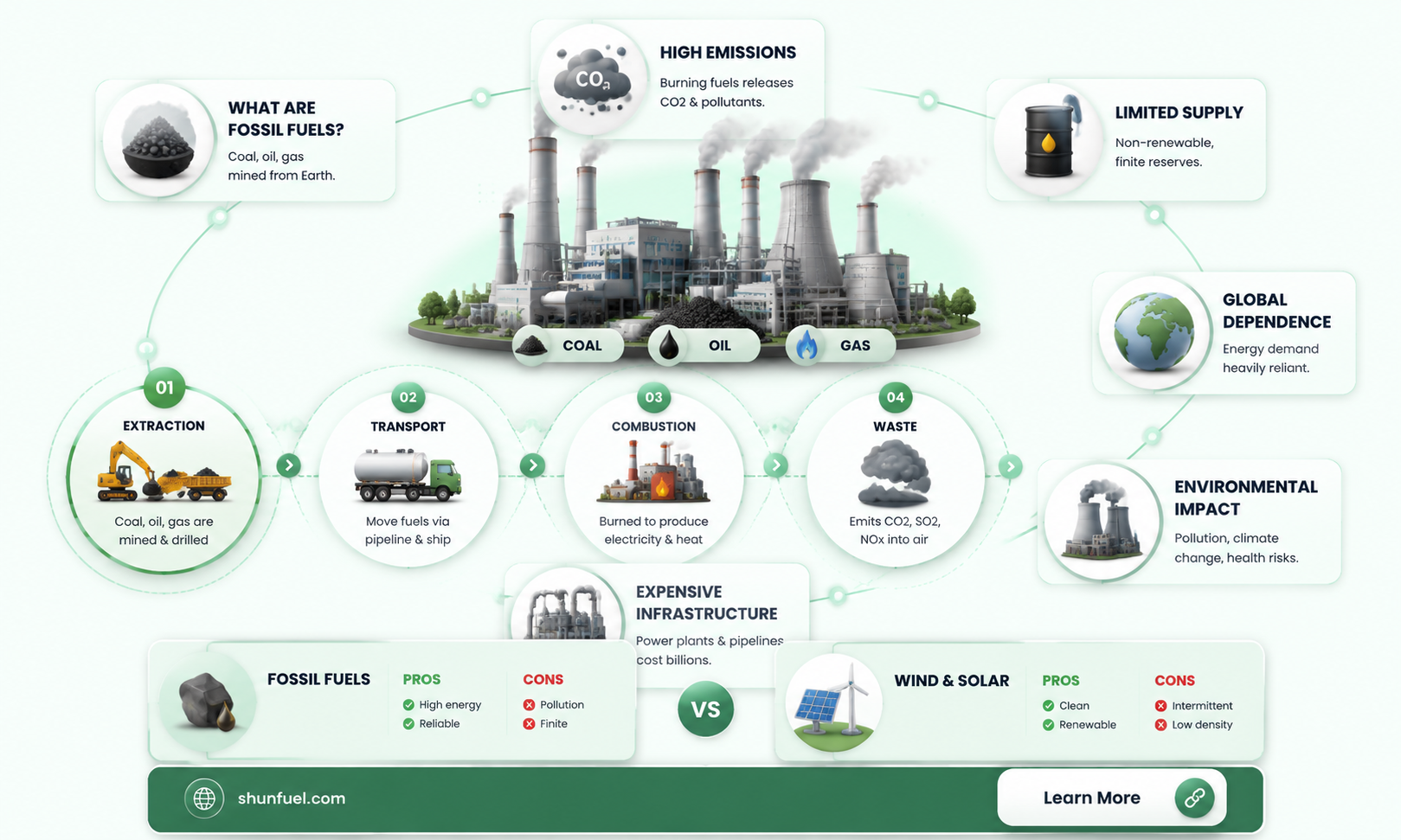Click the red X beside Finite
The image size is (1401, 840).
(x=529, y=724)
